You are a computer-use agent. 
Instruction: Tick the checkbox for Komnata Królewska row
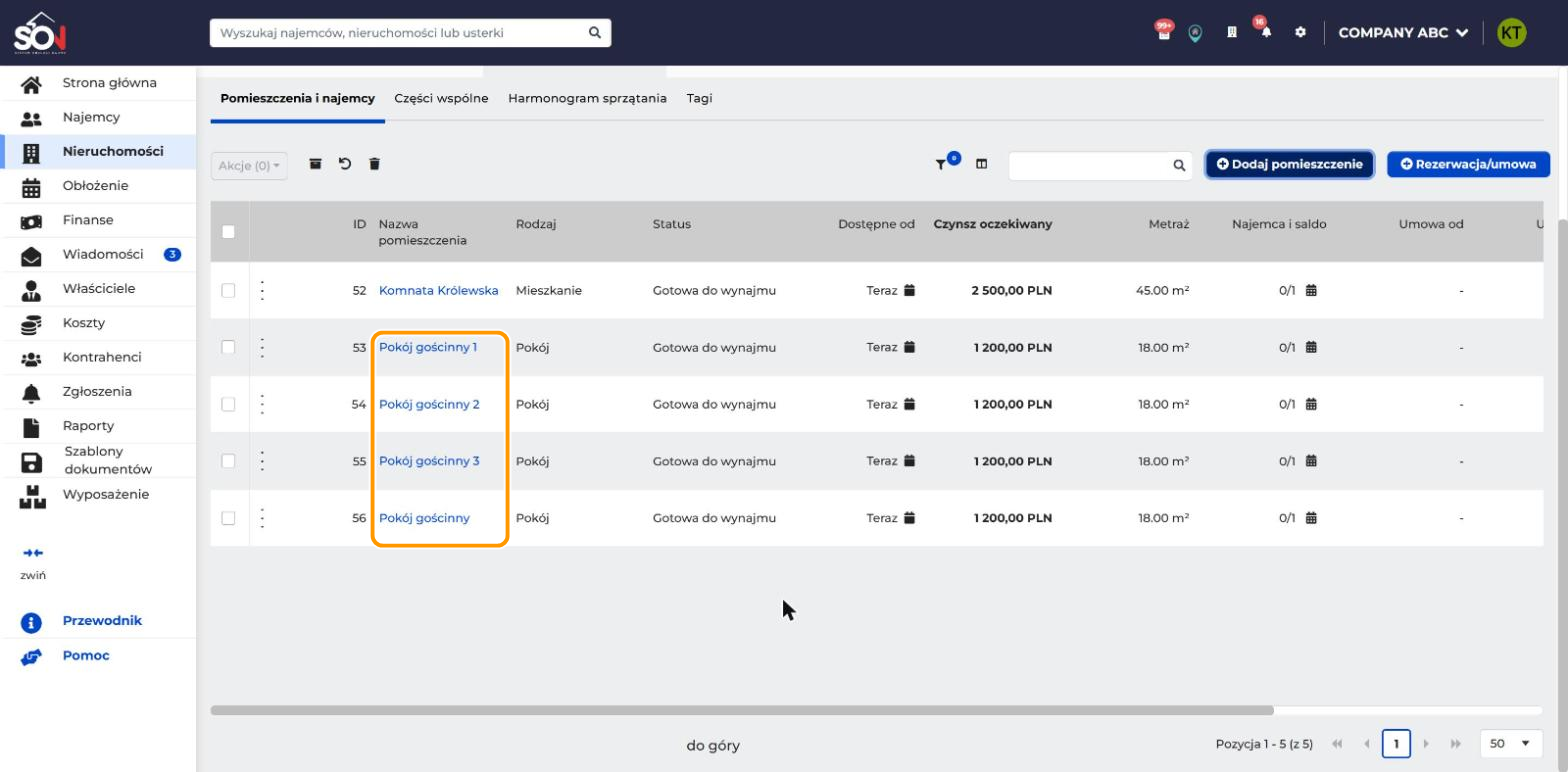228,291
